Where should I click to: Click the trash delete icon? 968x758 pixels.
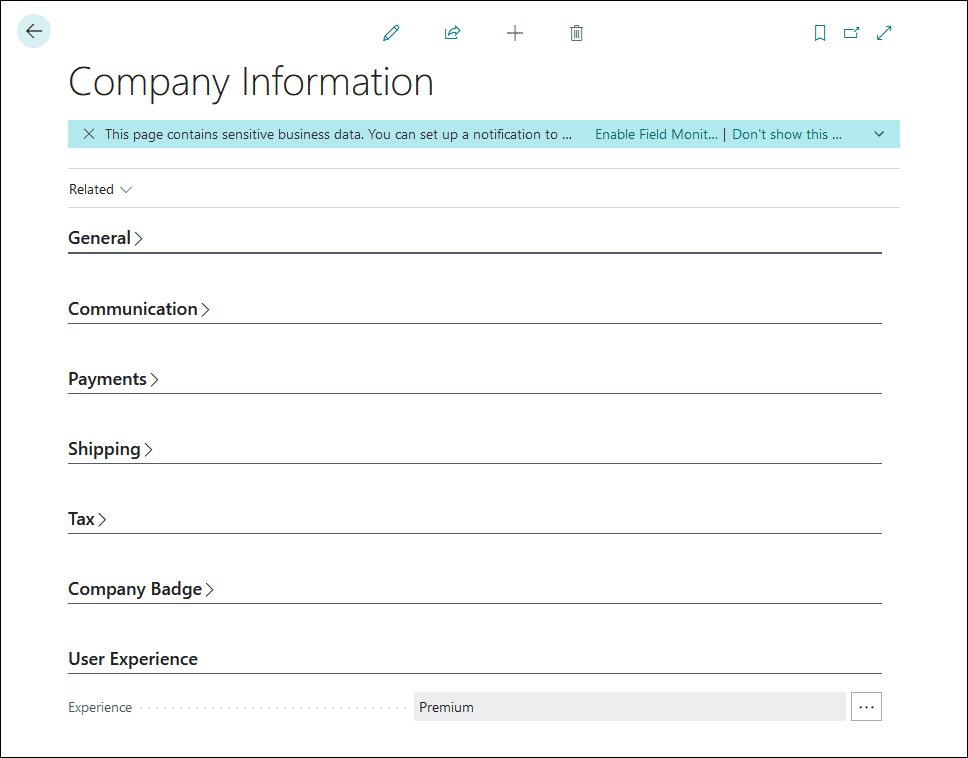(577, 33)
